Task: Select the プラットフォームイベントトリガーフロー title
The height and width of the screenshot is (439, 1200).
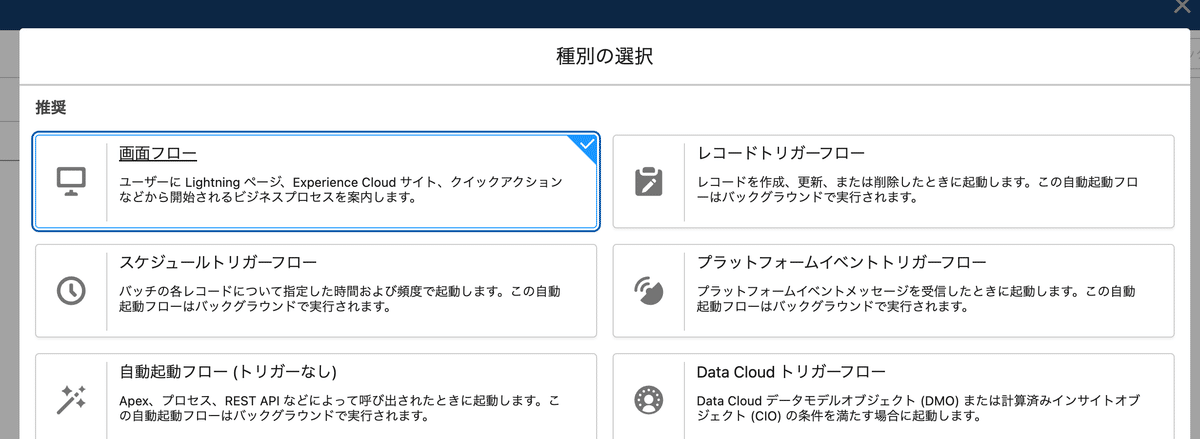Action: coord(841,263)
